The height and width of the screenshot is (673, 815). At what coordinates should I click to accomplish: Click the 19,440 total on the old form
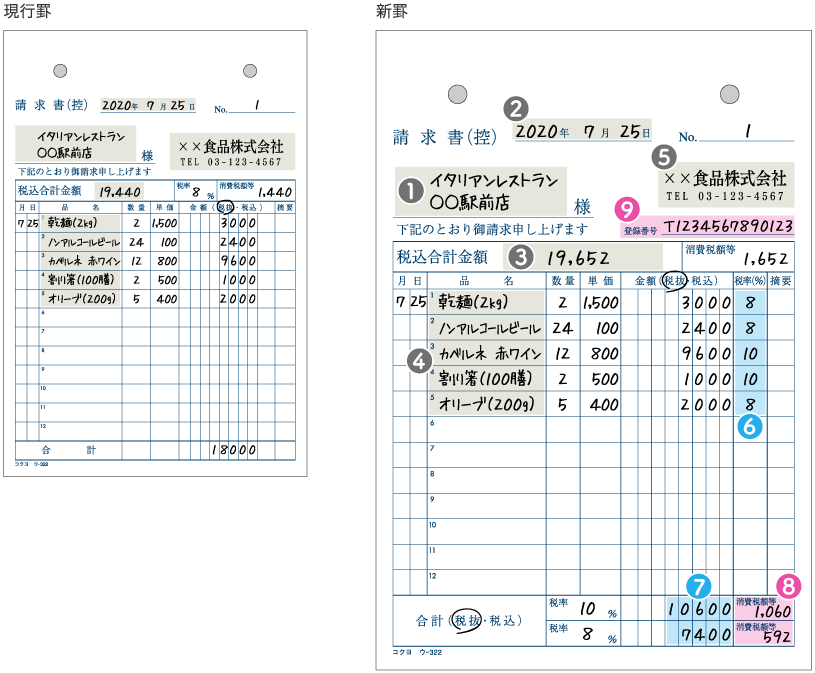(119, 189)
